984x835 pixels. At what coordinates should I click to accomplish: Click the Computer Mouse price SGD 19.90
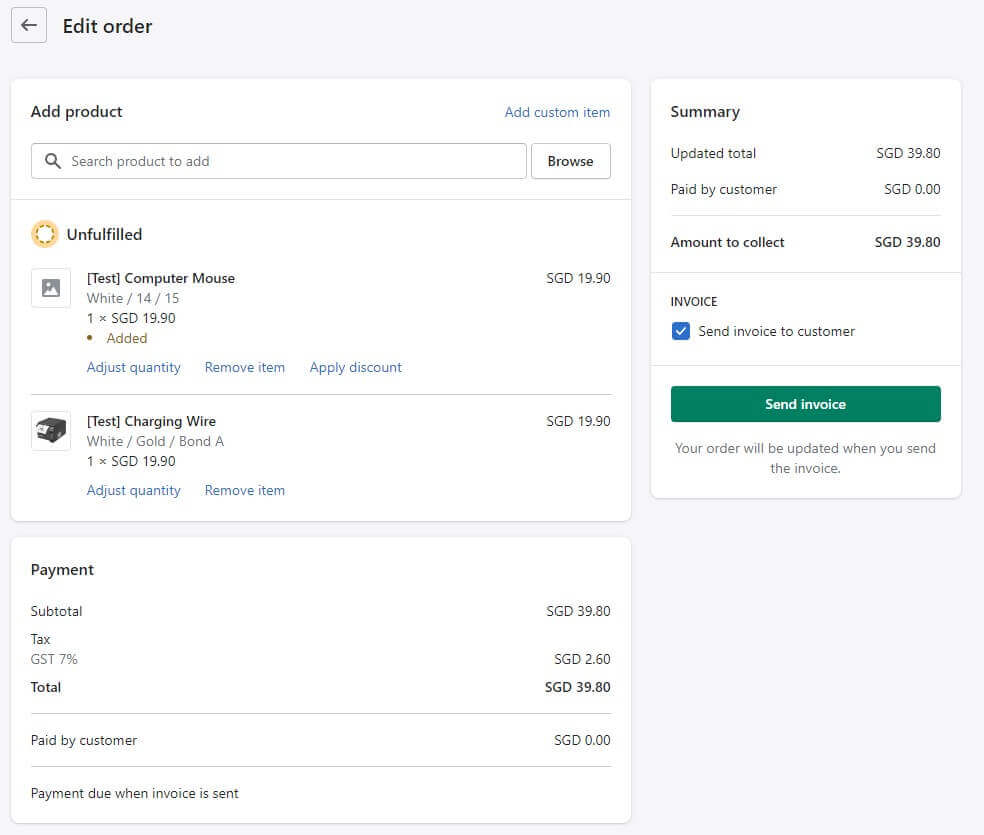(x=578, y=279)
